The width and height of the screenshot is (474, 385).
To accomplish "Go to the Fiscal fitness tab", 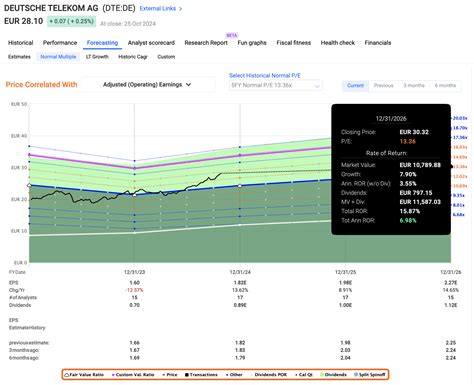I will coord(294,43).
